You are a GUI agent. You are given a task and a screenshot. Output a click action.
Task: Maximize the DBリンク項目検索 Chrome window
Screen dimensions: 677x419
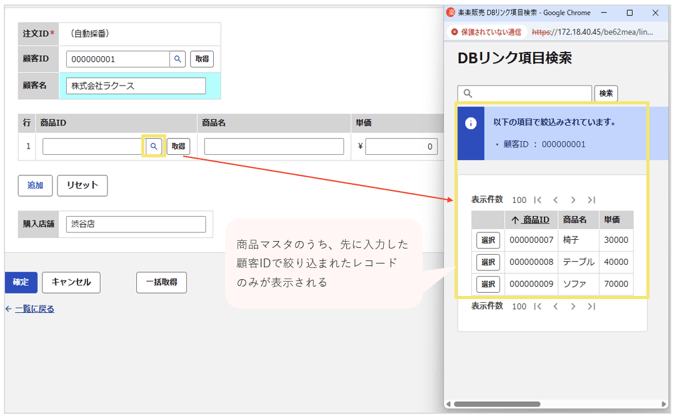630,13
